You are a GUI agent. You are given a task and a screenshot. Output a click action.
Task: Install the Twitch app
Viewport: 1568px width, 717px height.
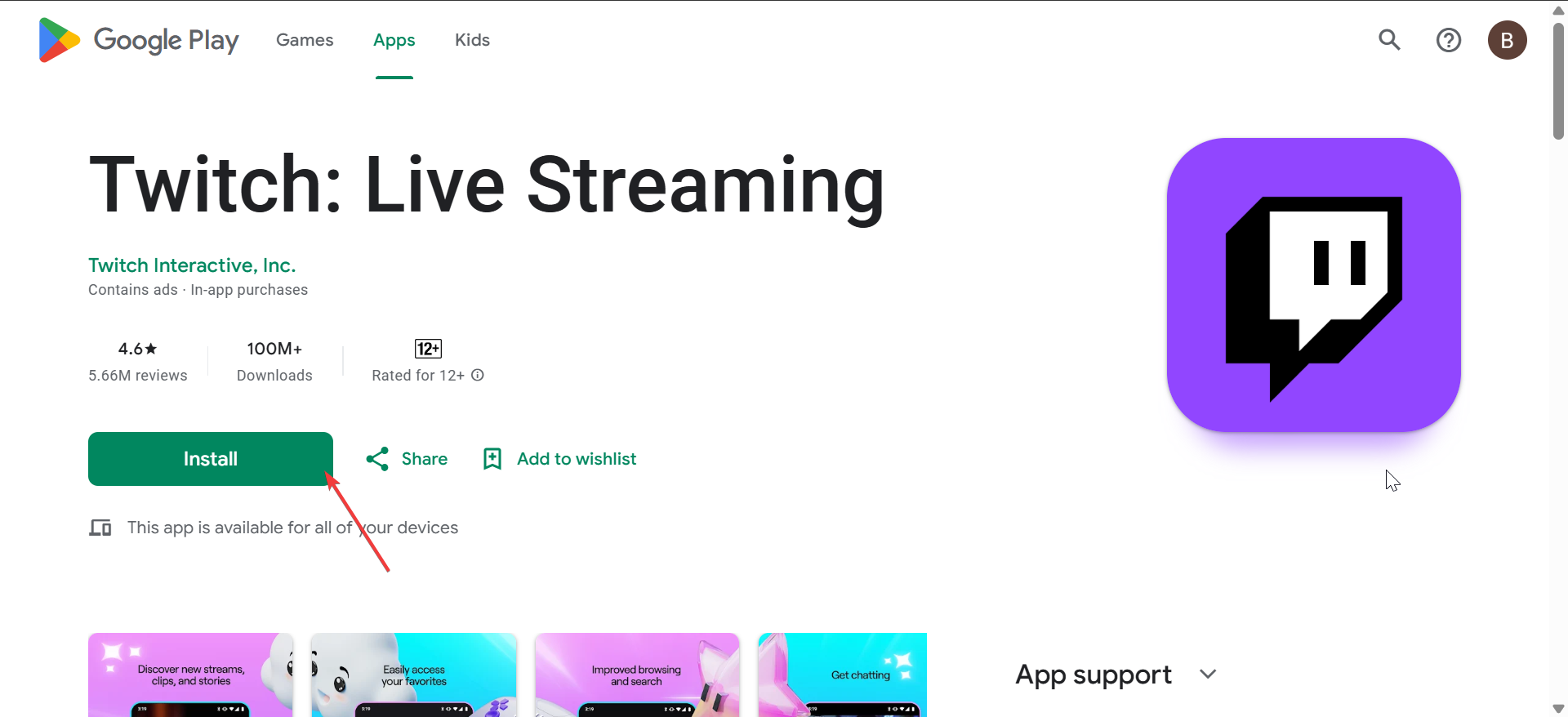211,459
